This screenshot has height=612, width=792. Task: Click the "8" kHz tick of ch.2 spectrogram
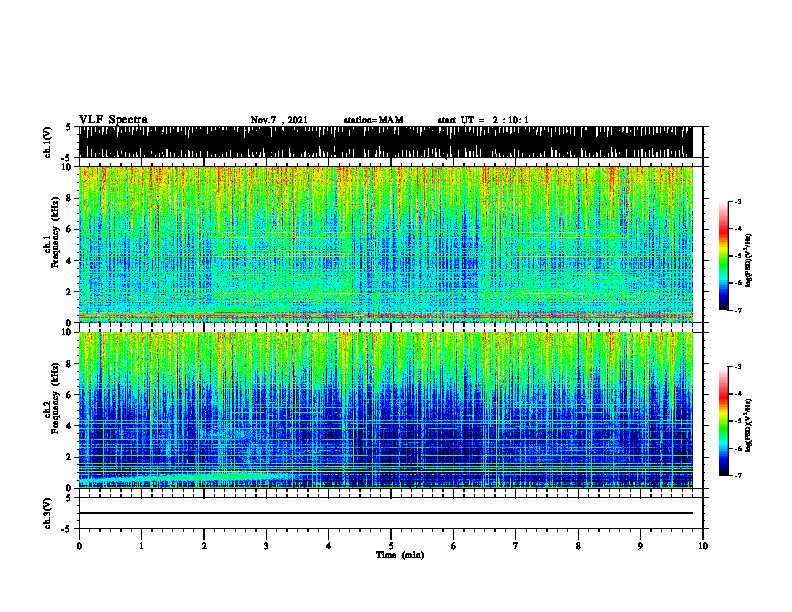[71, 364]
